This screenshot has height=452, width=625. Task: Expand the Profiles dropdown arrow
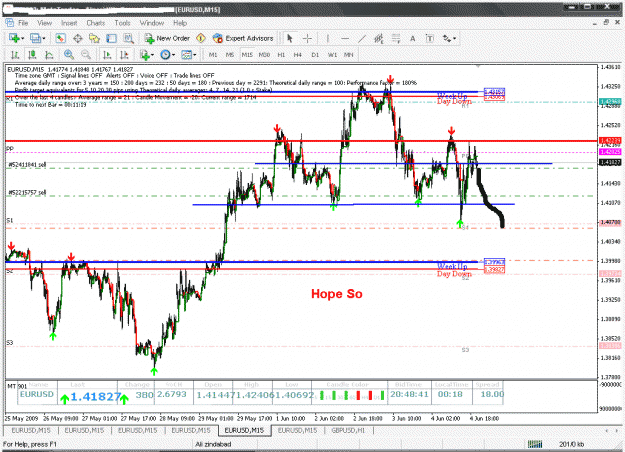(x=44, y=39)
